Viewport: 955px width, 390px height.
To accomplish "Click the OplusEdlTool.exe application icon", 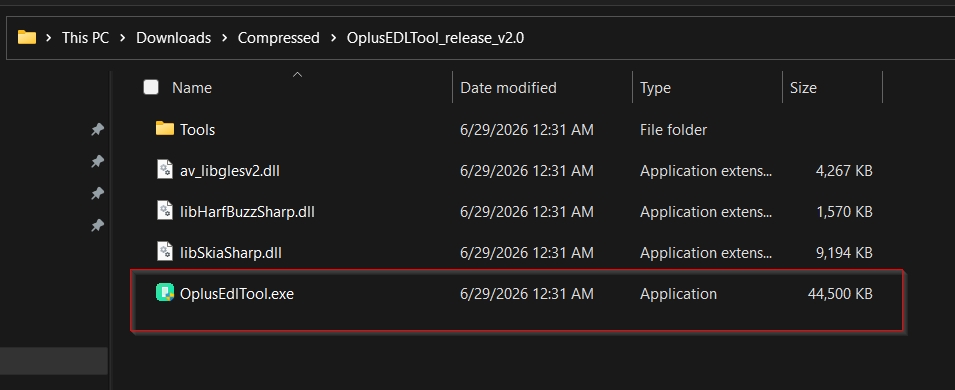I will [x=165, y=293].
